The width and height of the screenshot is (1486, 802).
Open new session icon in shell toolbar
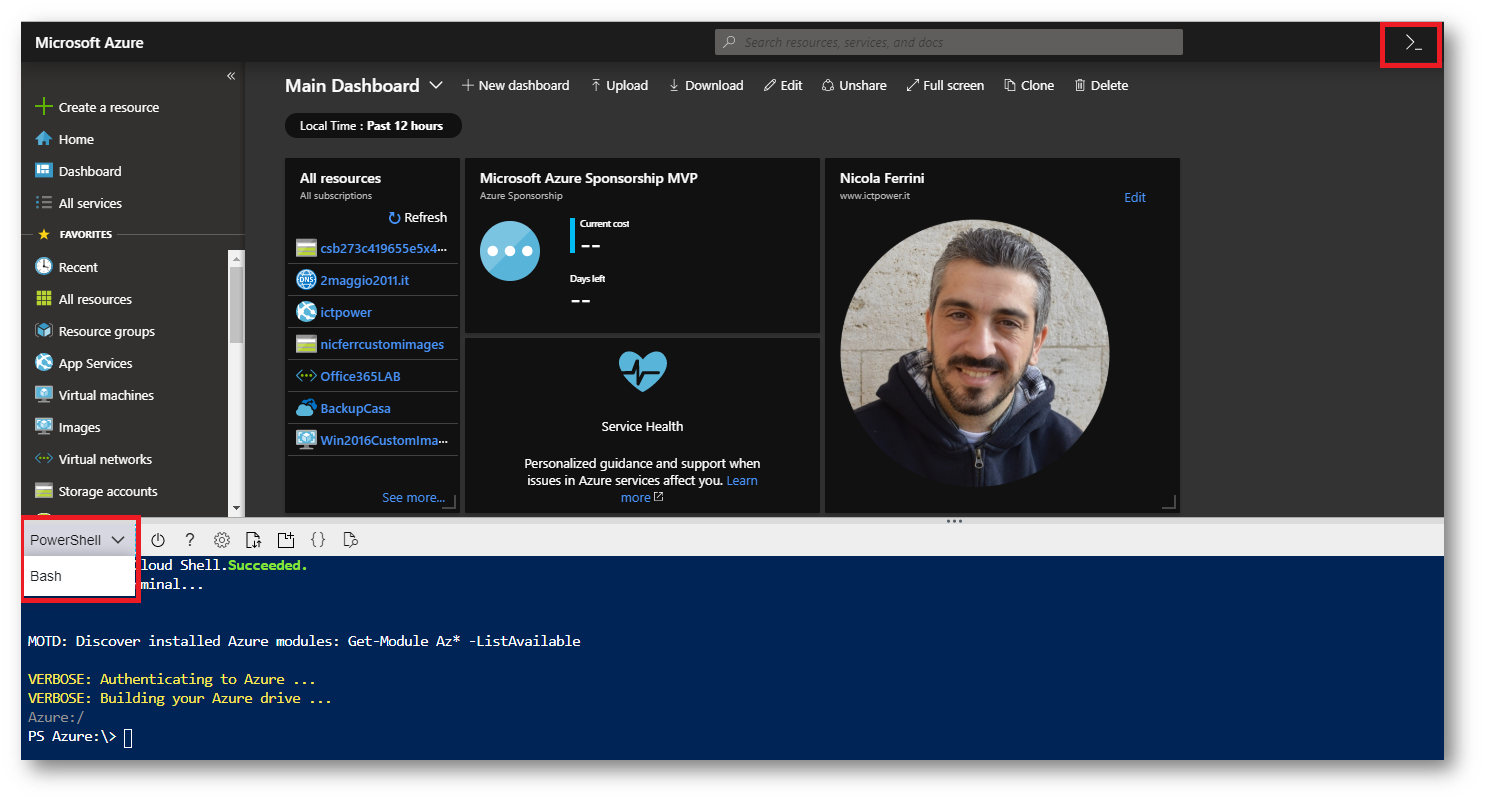286,540
